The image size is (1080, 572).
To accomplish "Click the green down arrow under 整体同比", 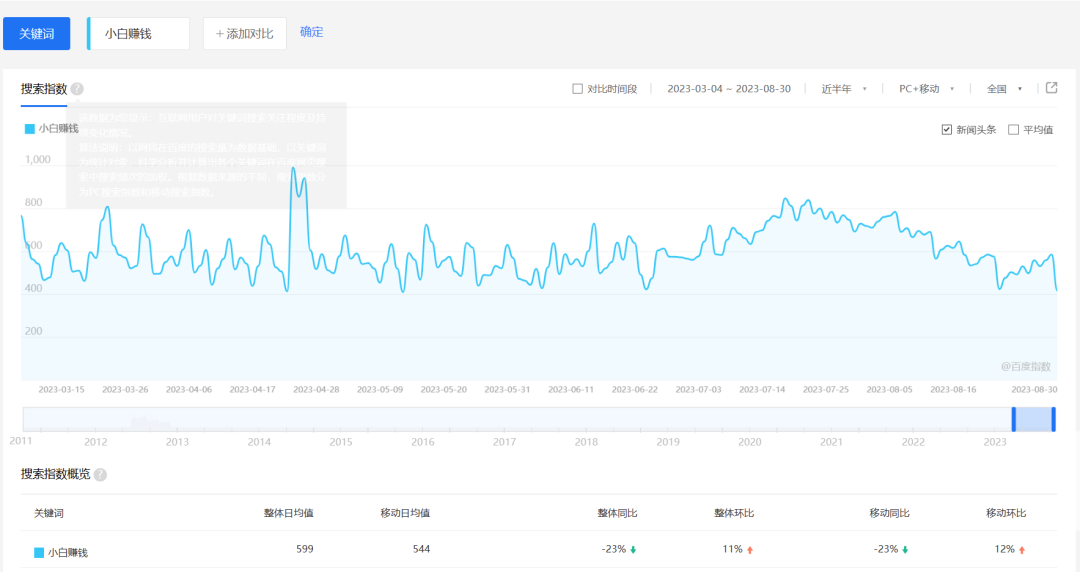I will [633, 549].
